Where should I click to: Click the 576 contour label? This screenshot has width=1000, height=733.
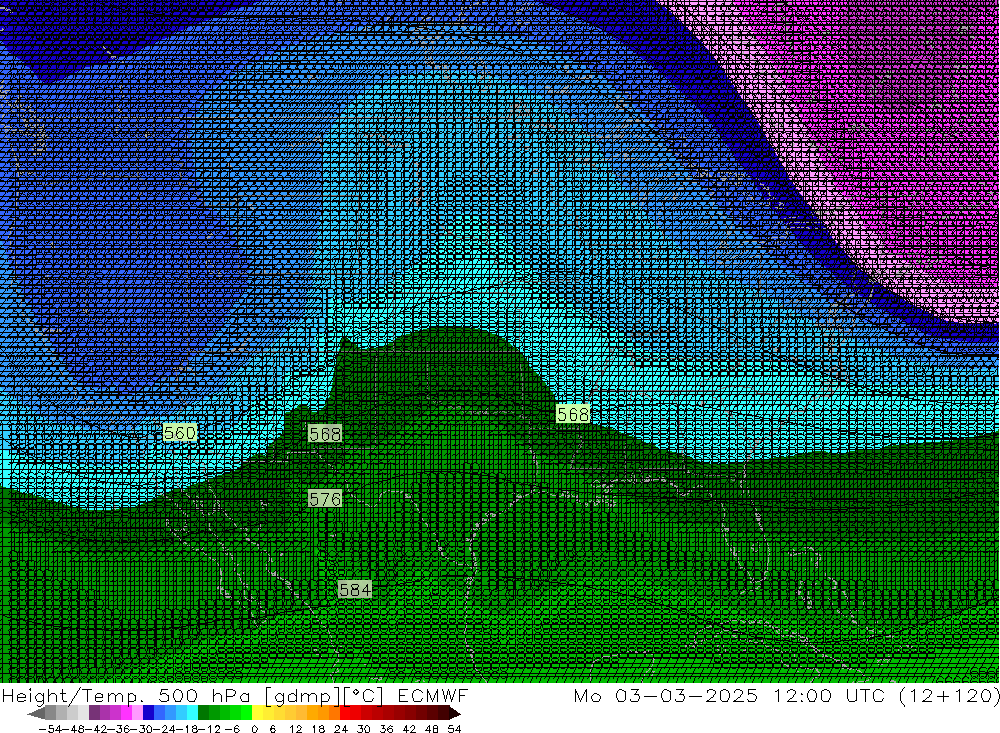coord(325,499)
